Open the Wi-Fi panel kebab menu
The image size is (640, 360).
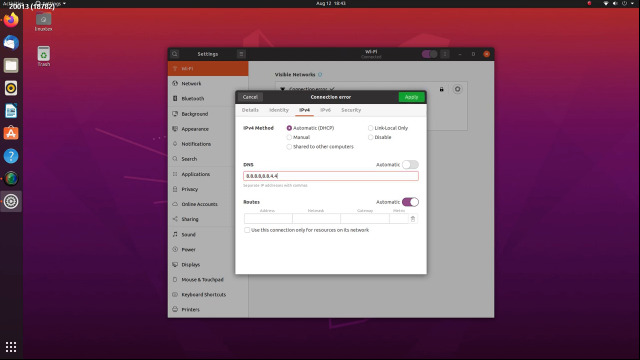(x=445, y=54)
